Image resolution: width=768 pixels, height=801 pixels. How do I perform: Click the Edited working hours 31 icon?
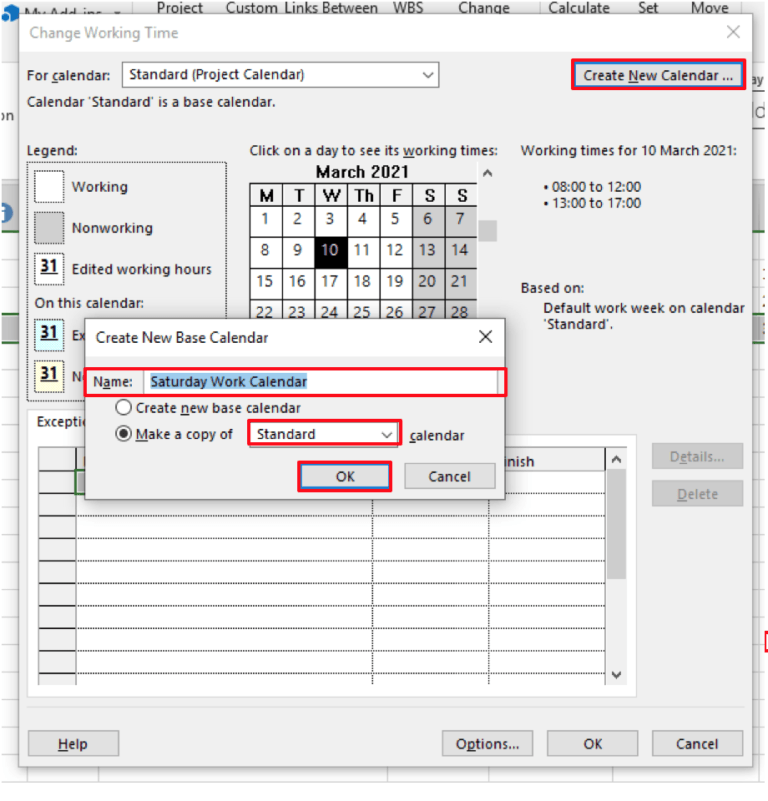click(49, 269)
